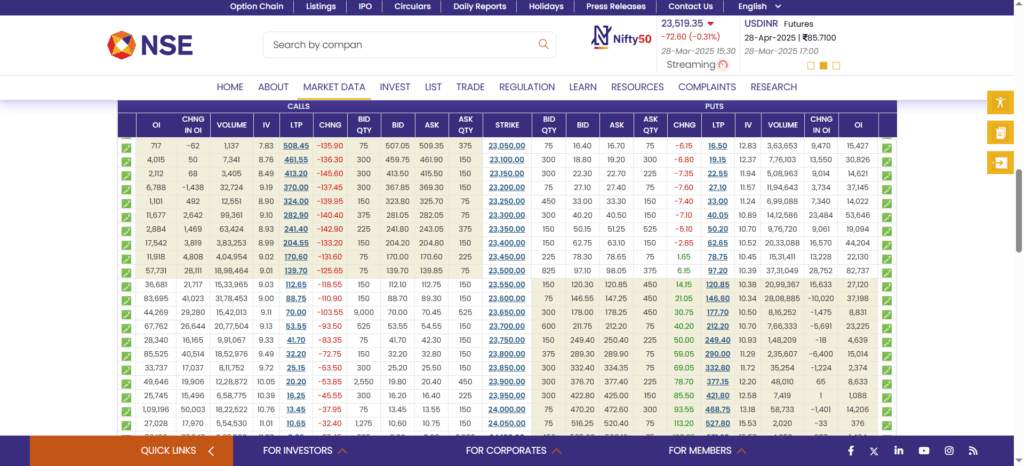1024x466 pixels.
Task: Click the STRIKE column header
Action: pos(507,125)
